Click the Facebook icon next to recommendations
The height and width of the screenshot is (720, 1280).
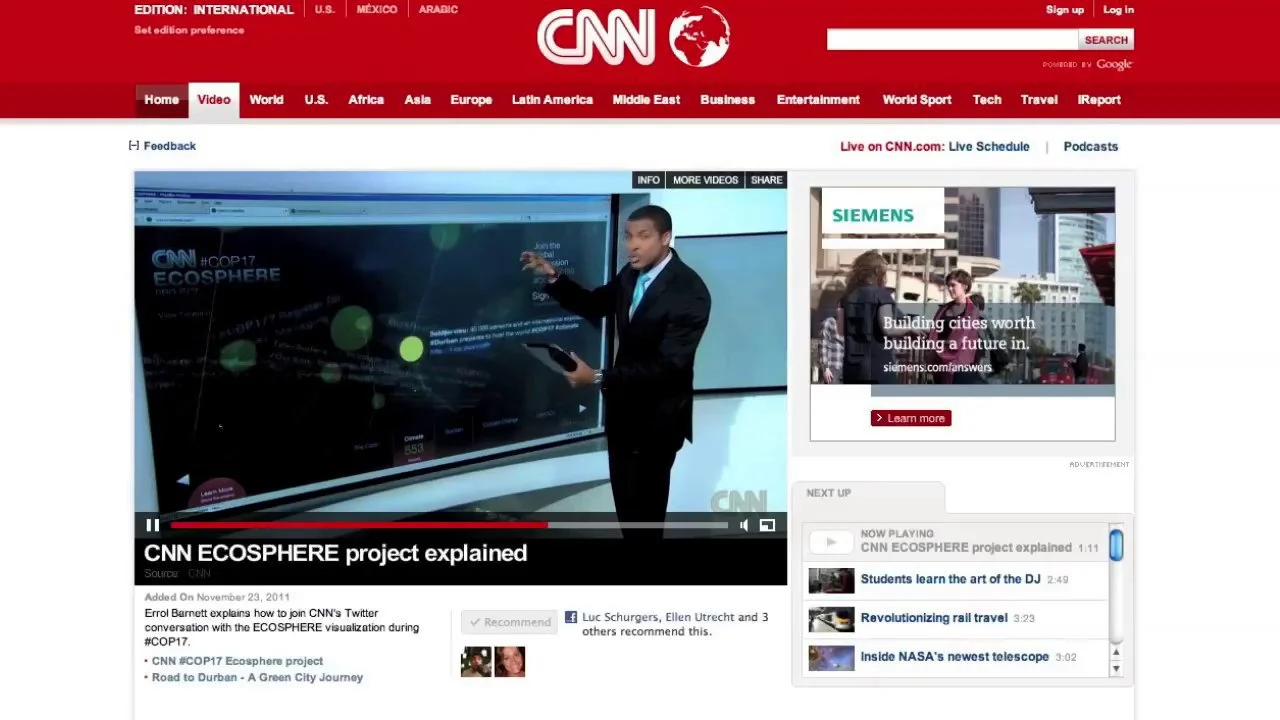pyautogui.click(x=571, y=617)
